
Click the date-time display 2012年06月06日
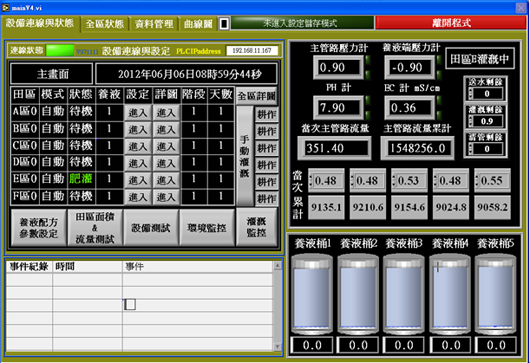pos(187,74)
